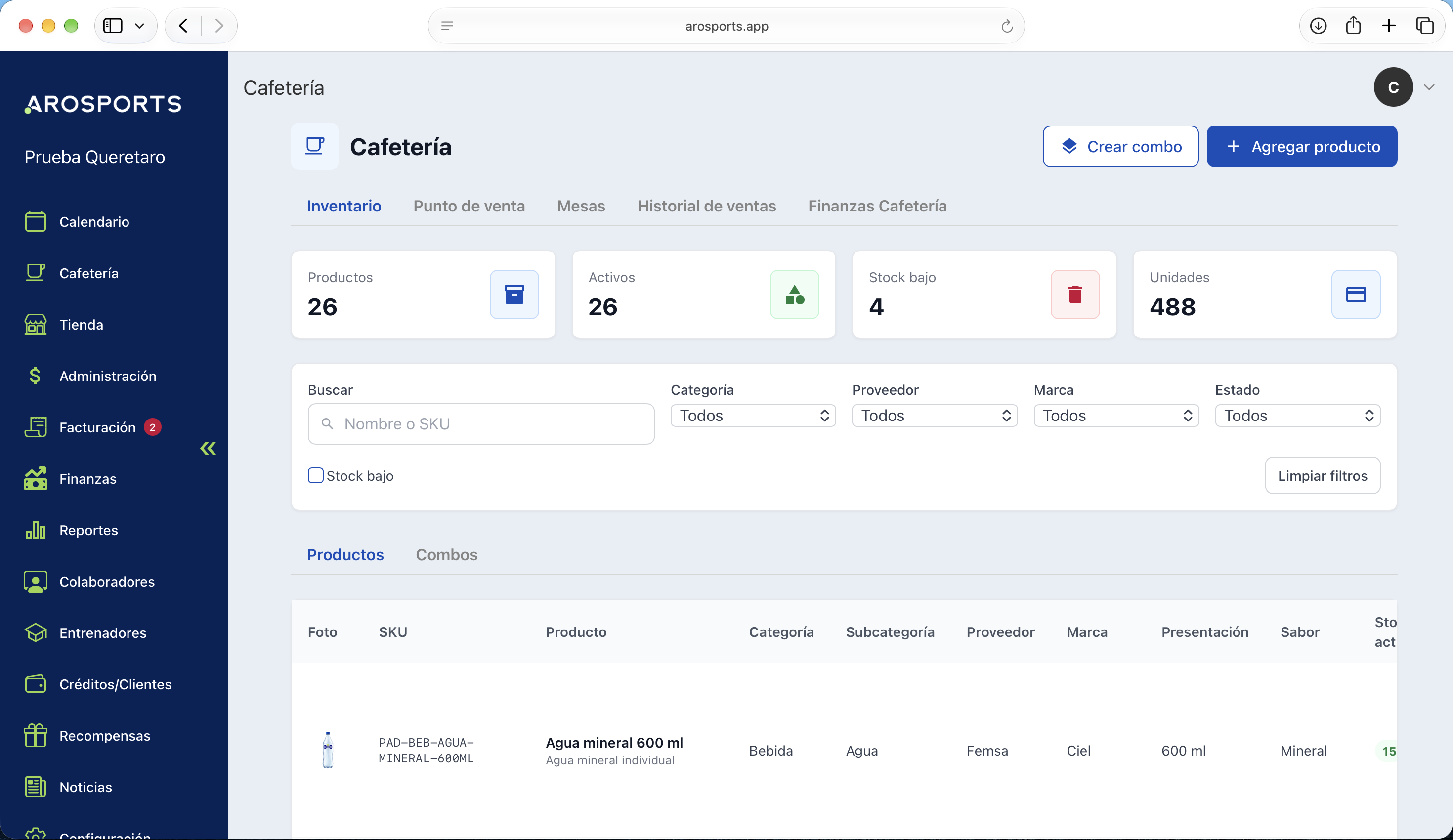Switch to the Mesas tab
This screenshot has width=1453, height=840.
point(581,206)
